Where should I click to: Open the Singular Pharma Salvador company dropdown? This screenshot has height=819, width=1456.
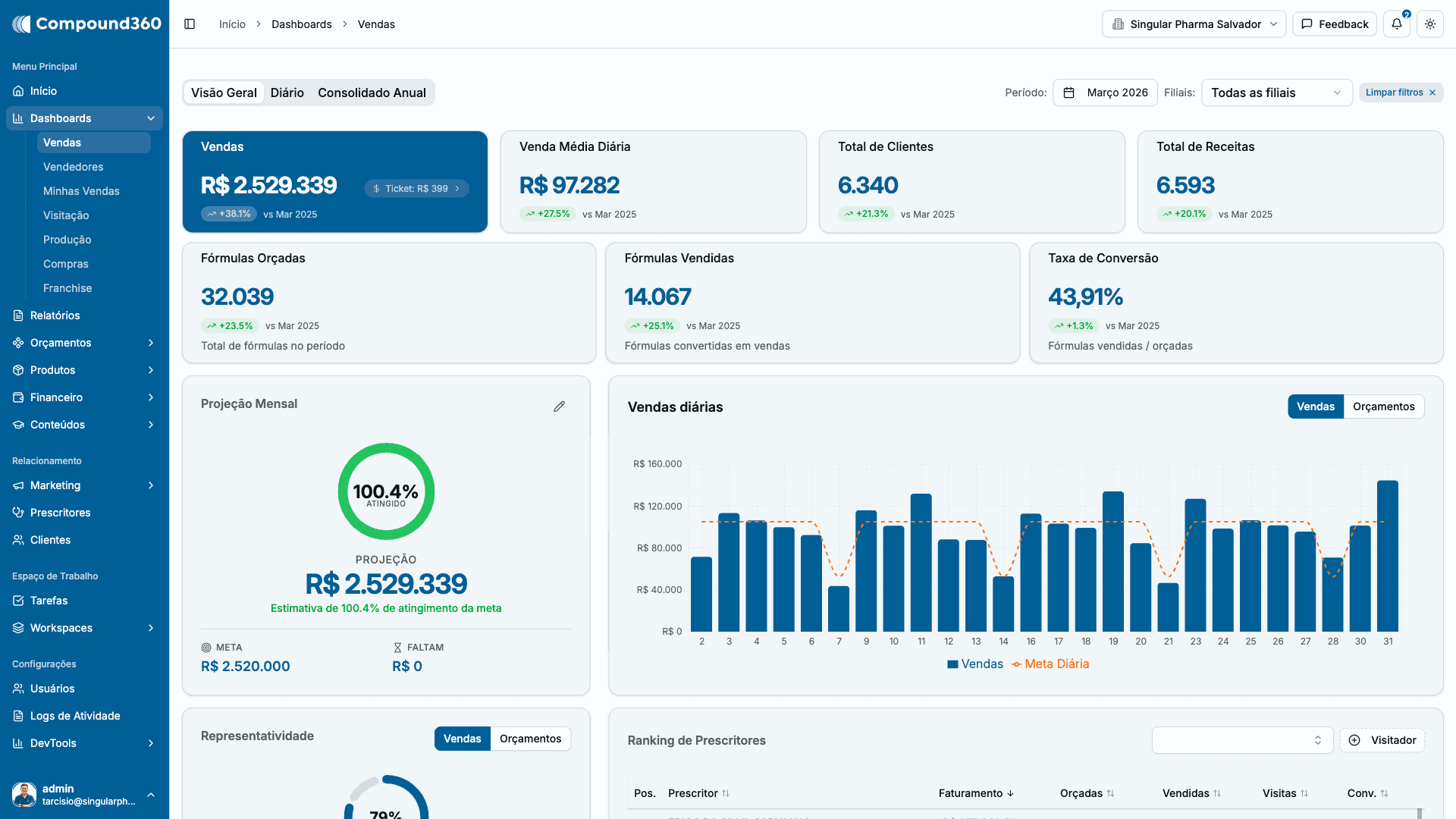(1194, 24)
